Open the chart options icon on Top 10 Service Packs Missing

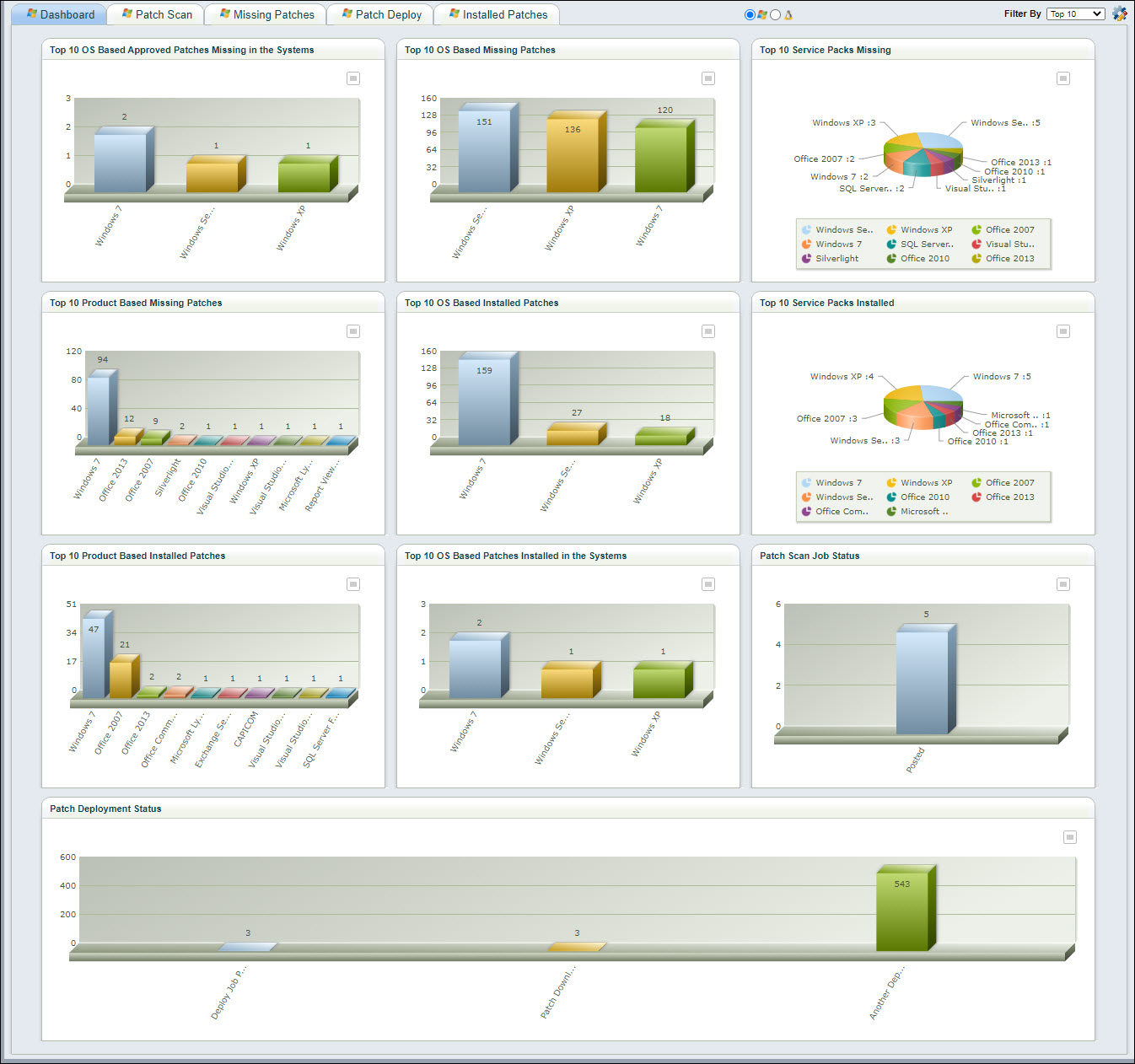pos(1063,78)
